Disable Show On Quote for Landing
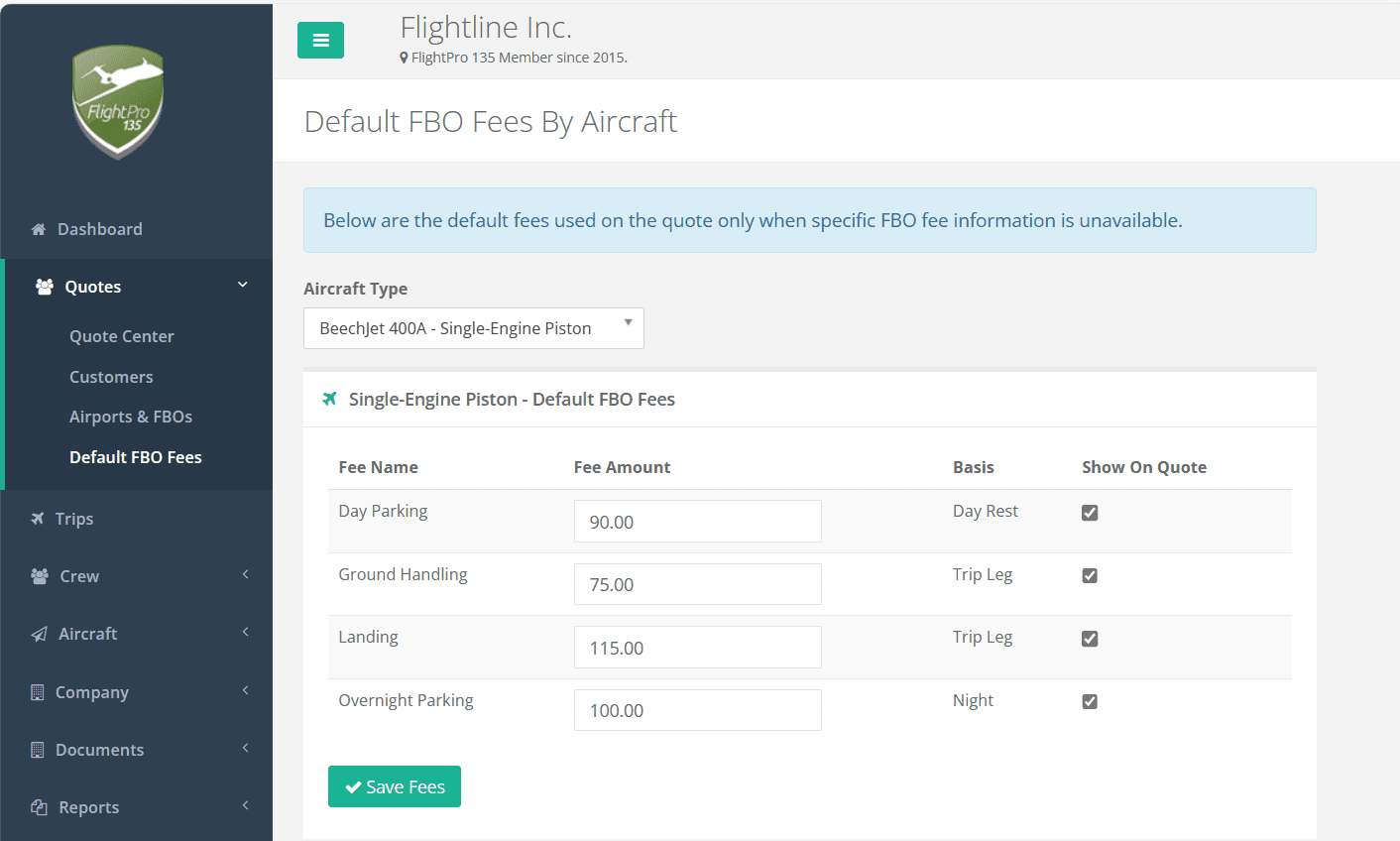 point(1090,639)
